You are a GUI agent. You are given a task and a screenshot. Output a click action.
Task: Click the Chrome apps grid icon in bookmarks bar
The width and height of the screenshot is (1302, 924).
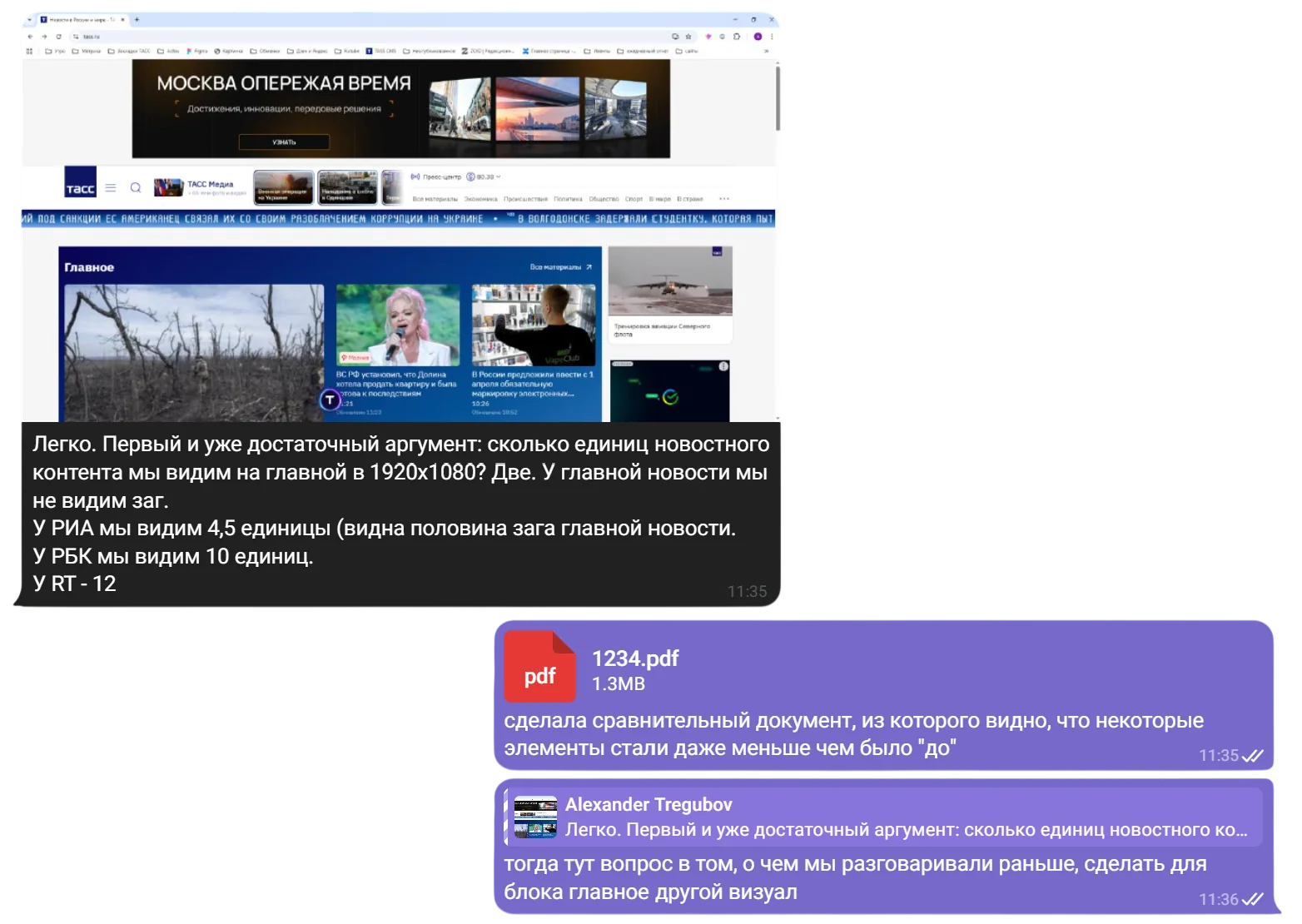tap(29, 51)
